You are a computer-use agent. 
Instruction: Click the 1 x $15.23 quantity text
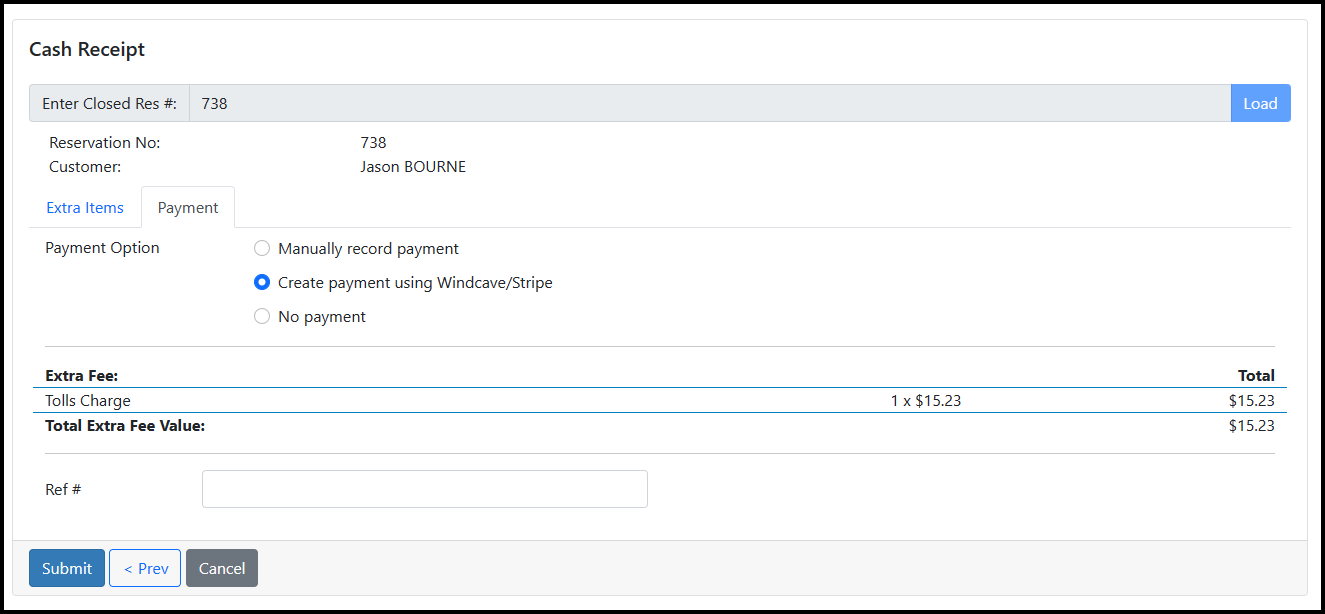pos(925,401)
